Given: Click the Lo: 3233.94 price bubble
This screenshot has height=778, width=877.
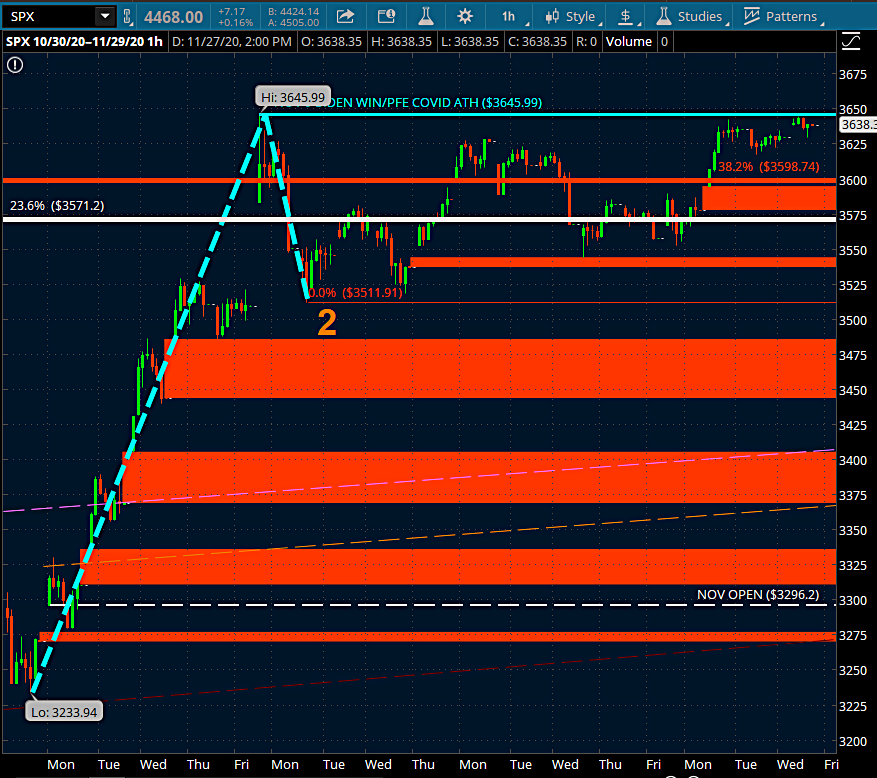Looking at the screenshot, I should pos(65,711).
